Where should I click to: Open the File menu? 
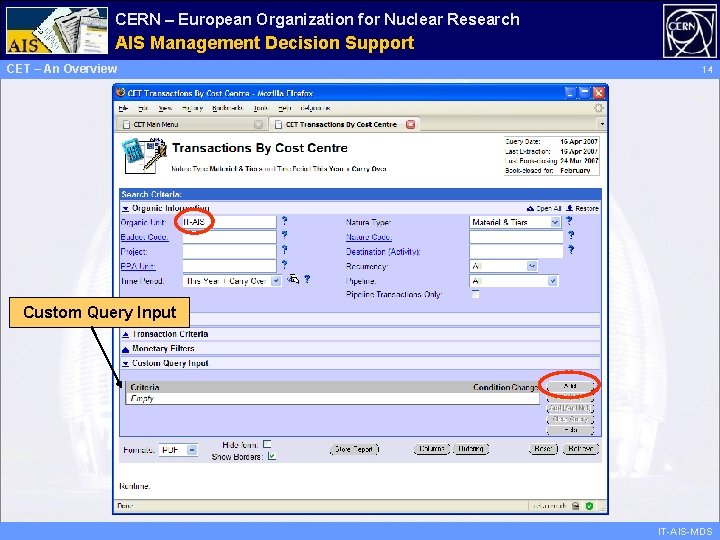click(123, 108)
